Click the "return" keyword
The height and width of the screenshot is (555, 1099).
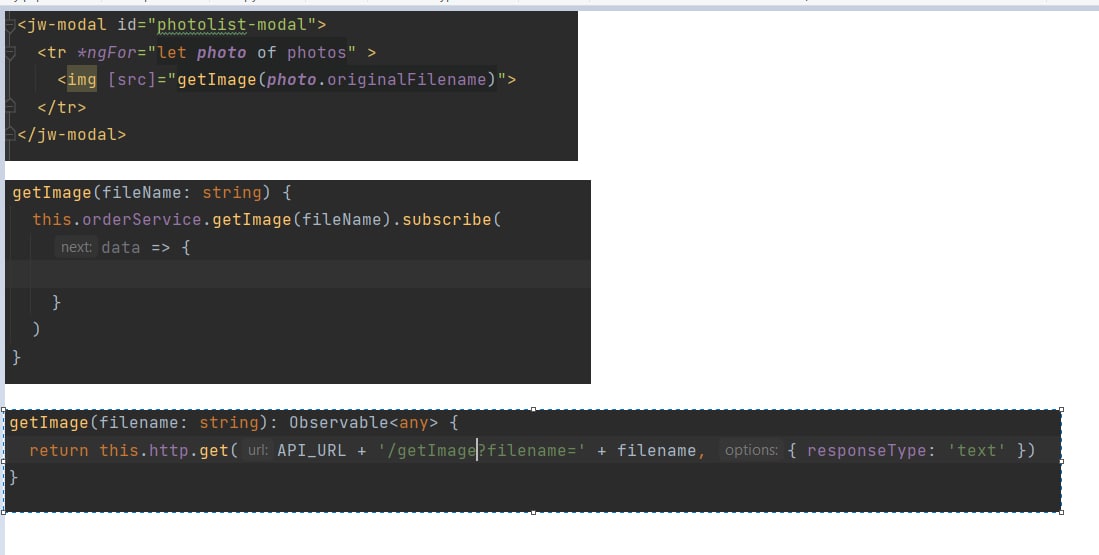tap(59, 451)
